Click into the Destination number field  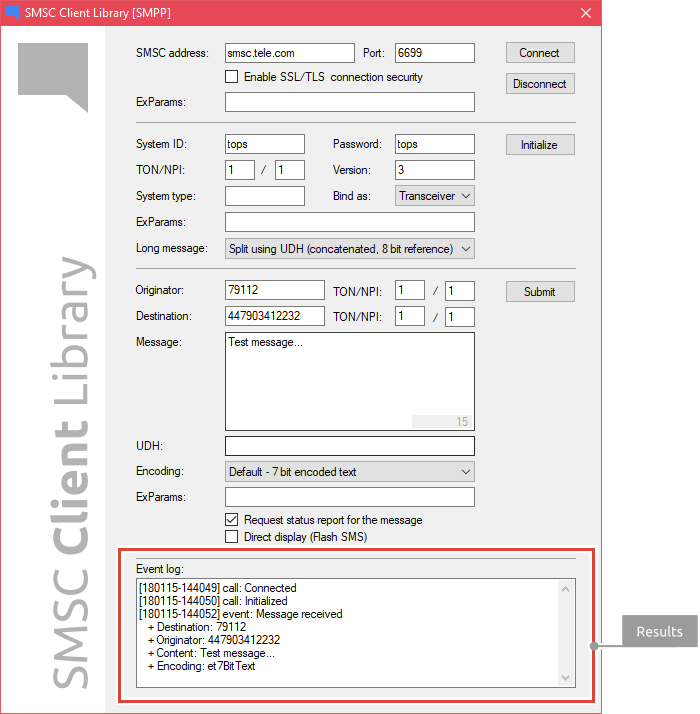(275, 316)
